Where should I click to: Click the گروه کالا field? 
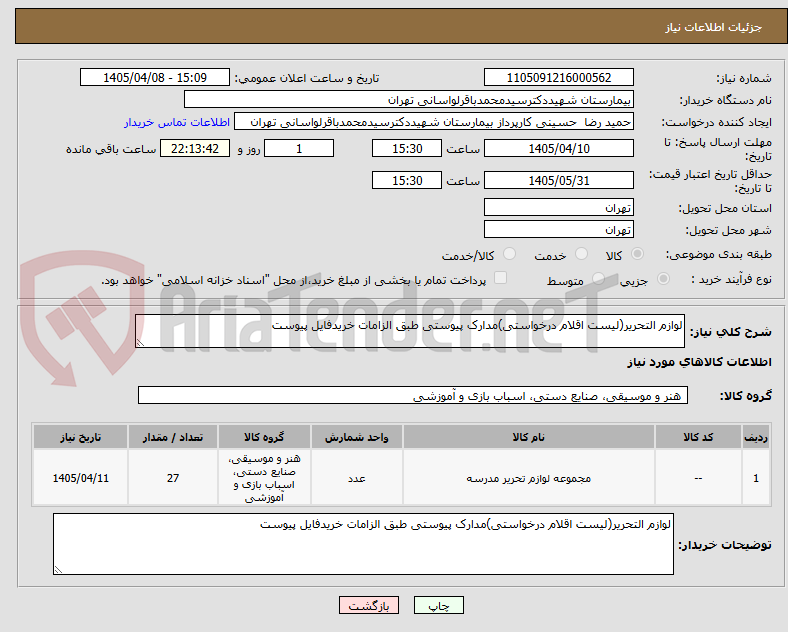[413, 395]
